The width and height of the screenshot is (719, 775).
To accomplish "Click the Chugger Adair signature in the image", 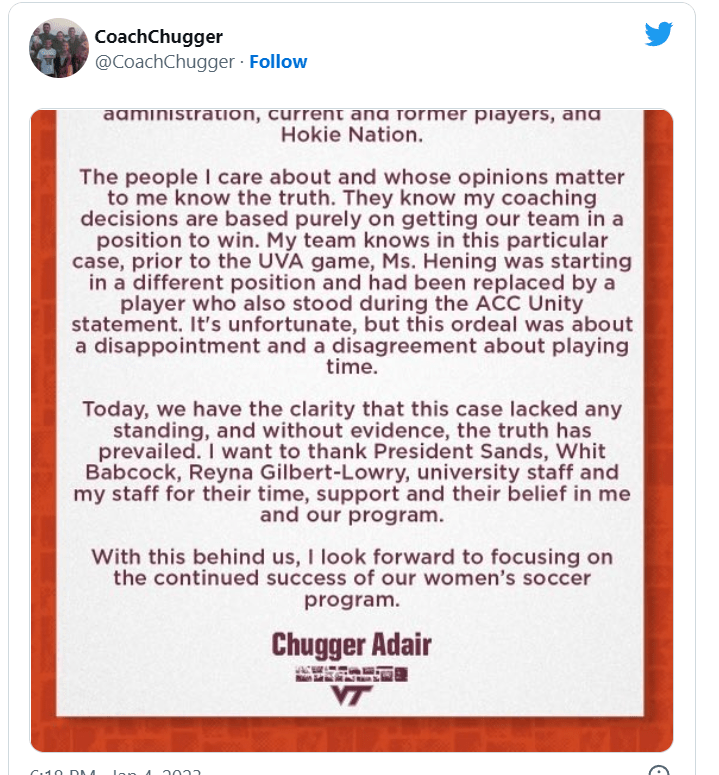I will coord(351,644).
